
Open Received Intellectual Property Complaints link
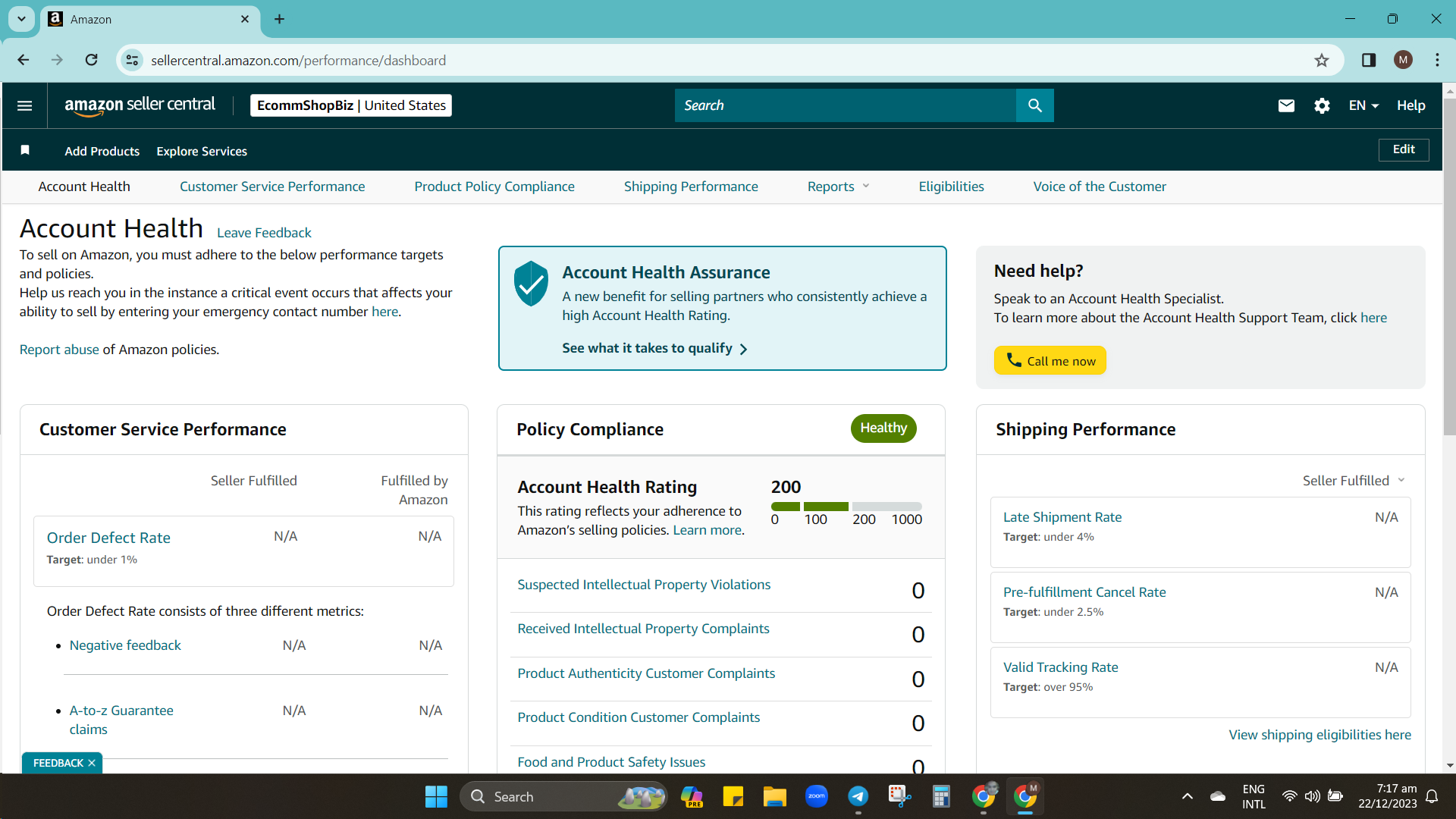click(x=643, y=629)
